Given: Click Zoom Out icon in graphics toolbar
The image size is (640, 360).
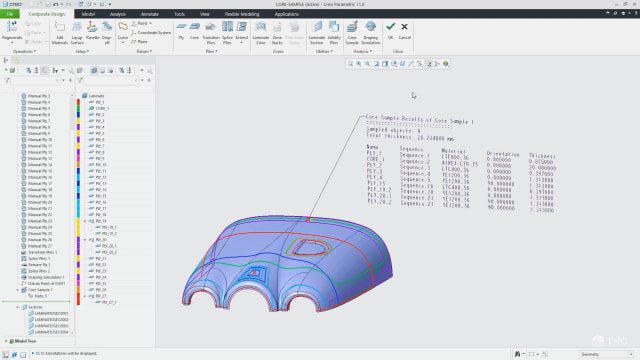Looking at the screenshot, I should 368,64.
